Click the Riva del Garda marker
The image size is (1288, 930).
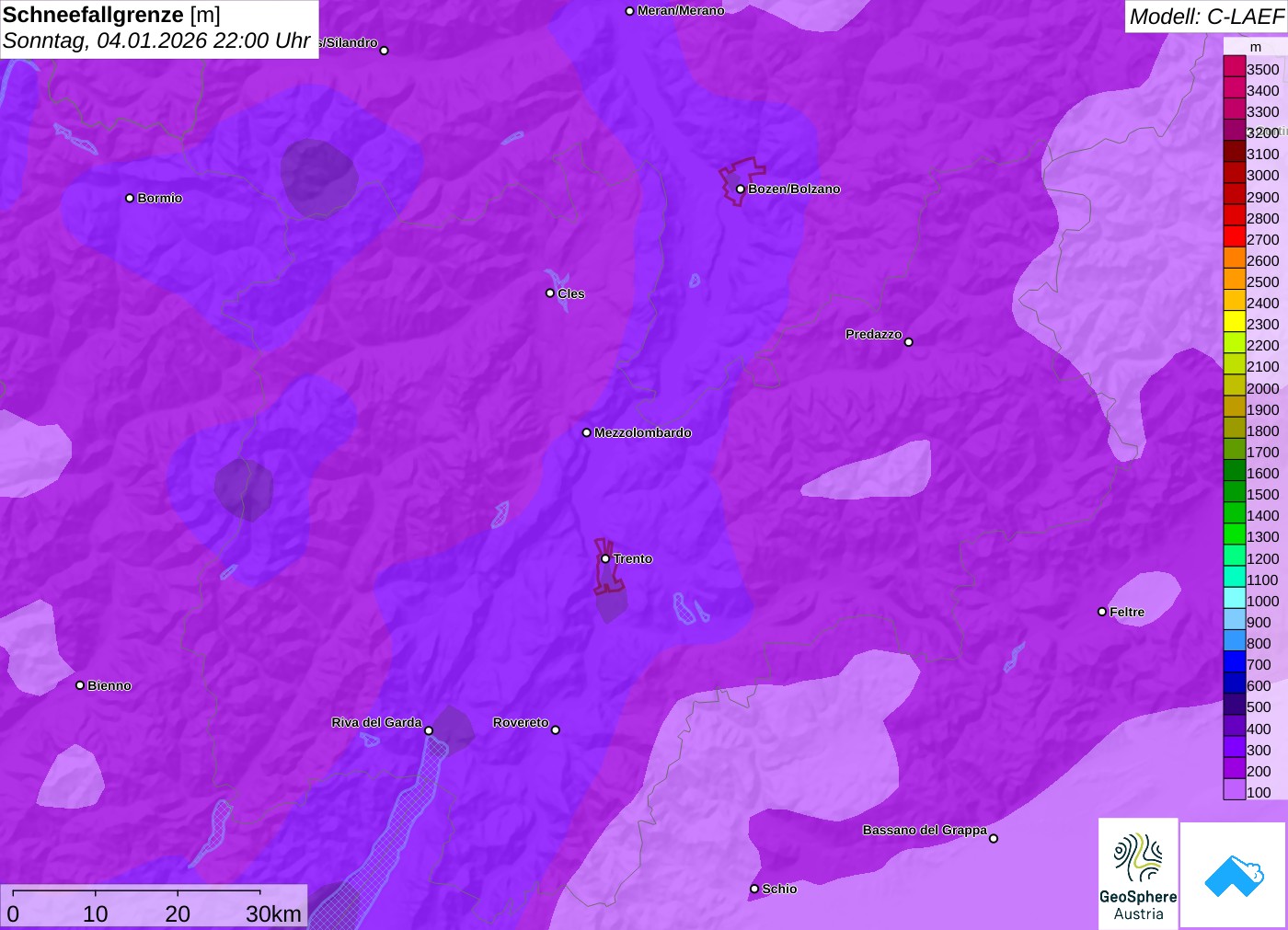click(x=429, y=730)
